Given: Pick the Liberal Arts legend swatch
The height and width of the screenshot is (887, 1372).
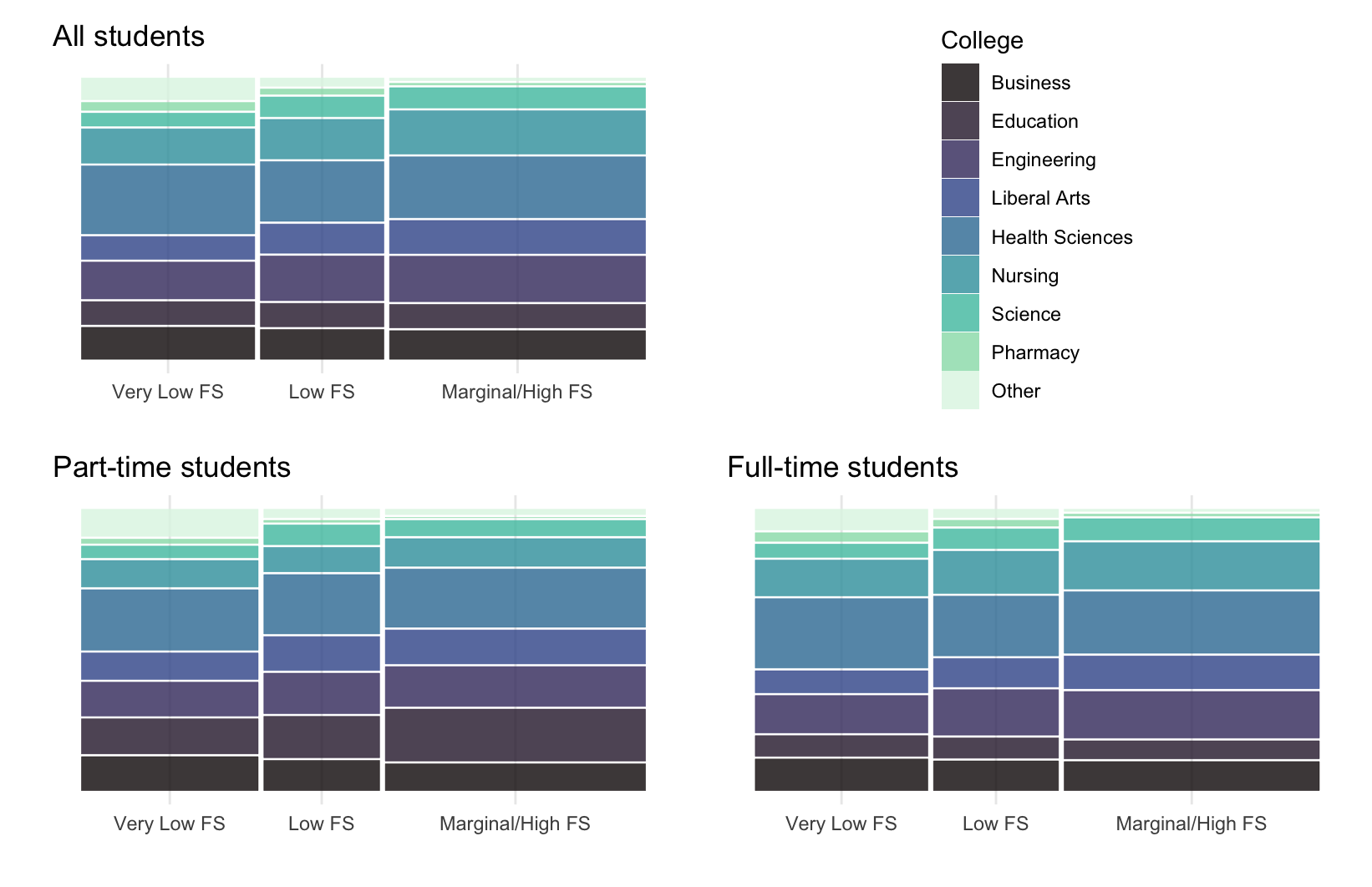Looking at the screenshot, I should point(960,198).
